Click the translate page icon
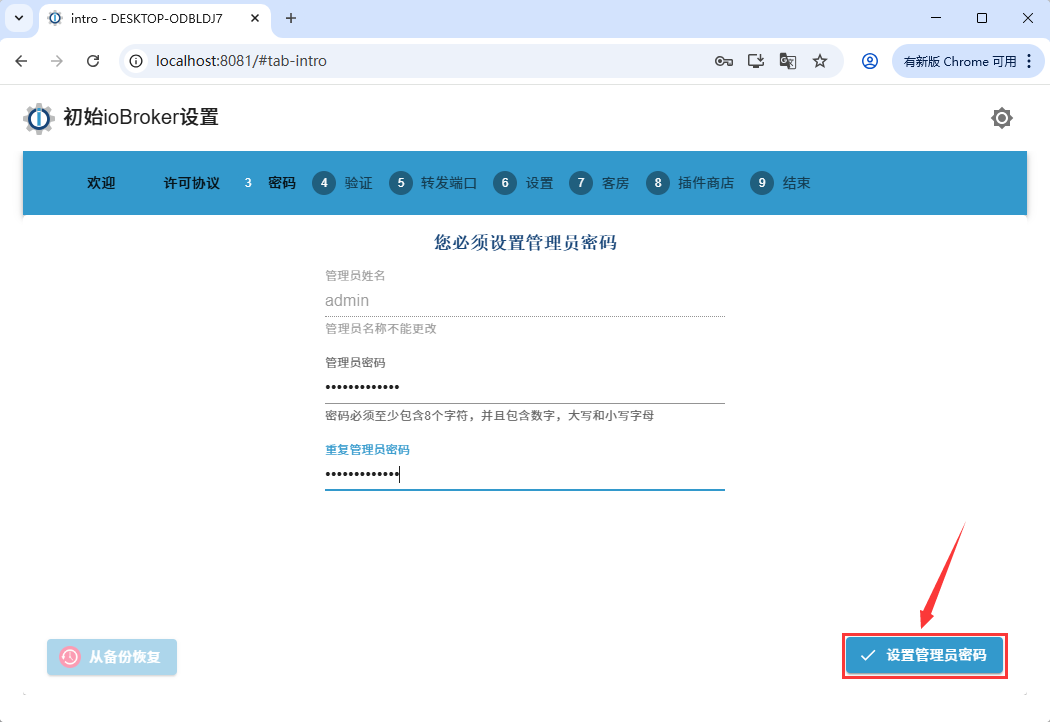The image size is (1050, 722). point(788,61)
